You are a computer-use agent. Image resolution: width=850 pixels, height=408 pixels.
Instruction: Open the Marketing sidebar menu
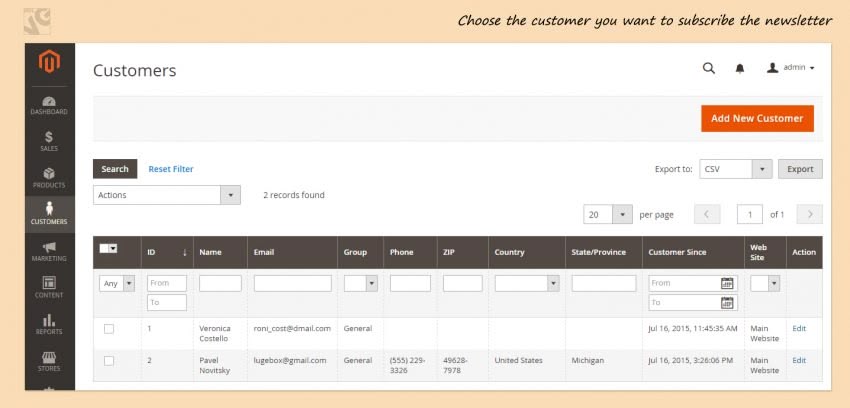(49, 251)
